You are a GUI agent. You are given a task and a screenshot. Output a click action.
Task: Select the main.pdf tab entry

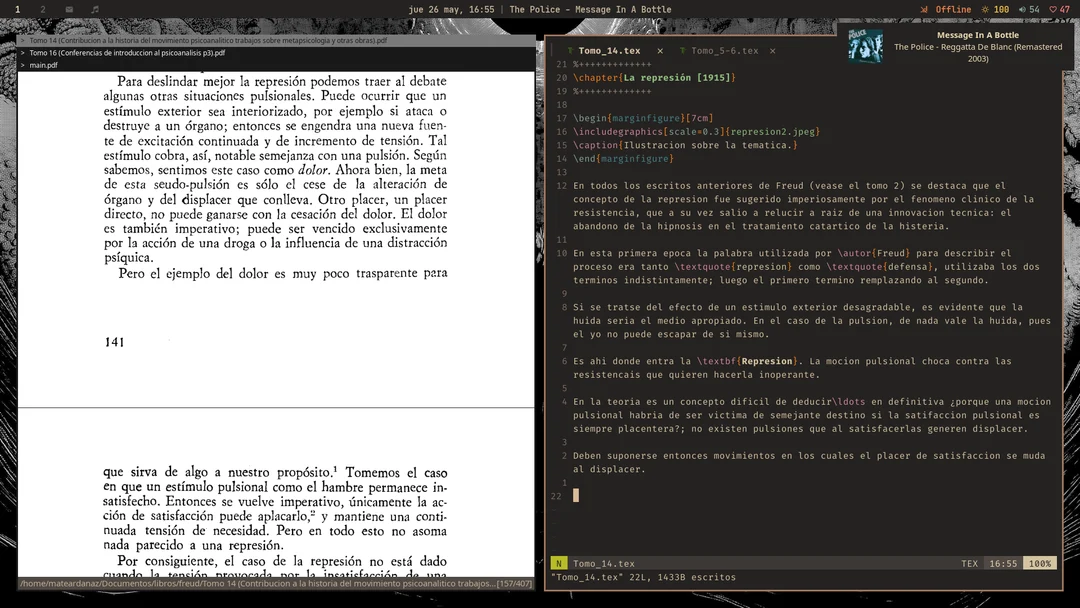pyautogui.click(x=44, y=65)
